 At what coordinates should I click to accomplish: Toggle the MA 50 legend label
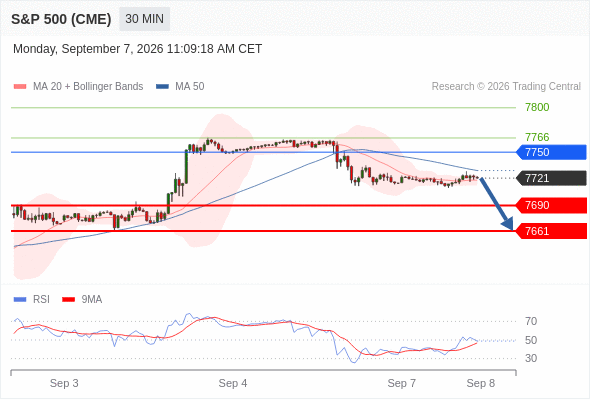[x=190, y=87]
